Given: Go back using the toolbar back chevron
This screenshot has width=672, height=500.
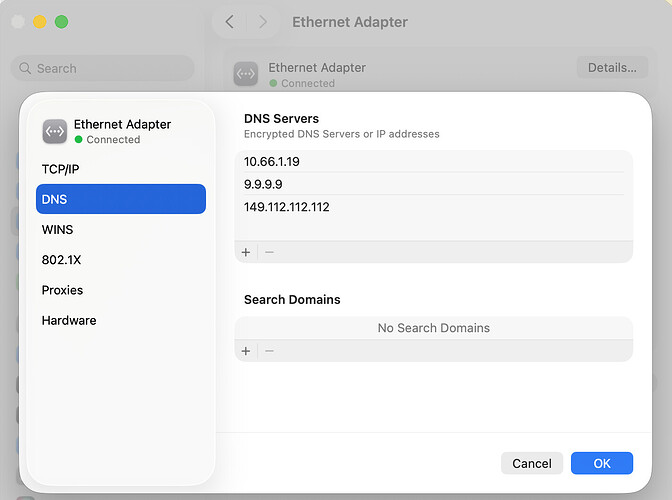Looking at the screenshot, I should click(x=230, y=22).
